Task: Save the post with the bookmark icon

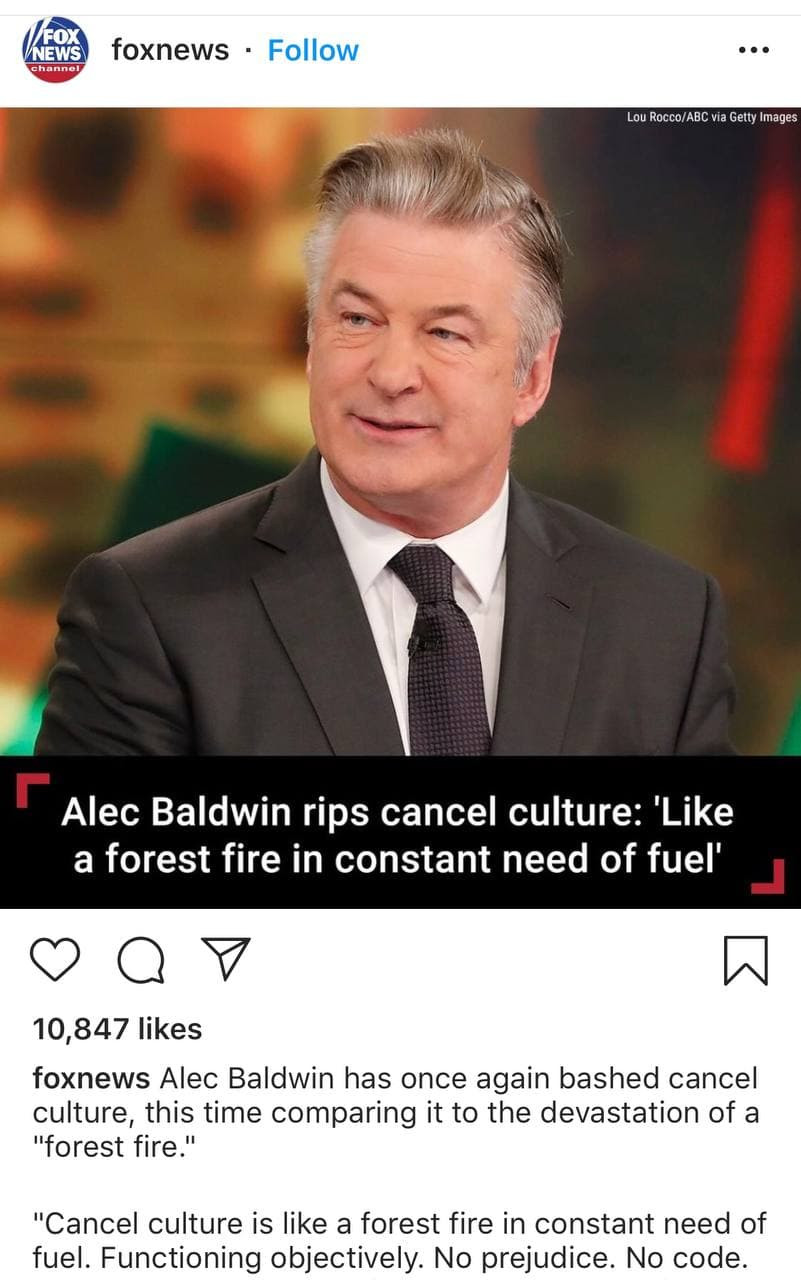Action: 745,960
